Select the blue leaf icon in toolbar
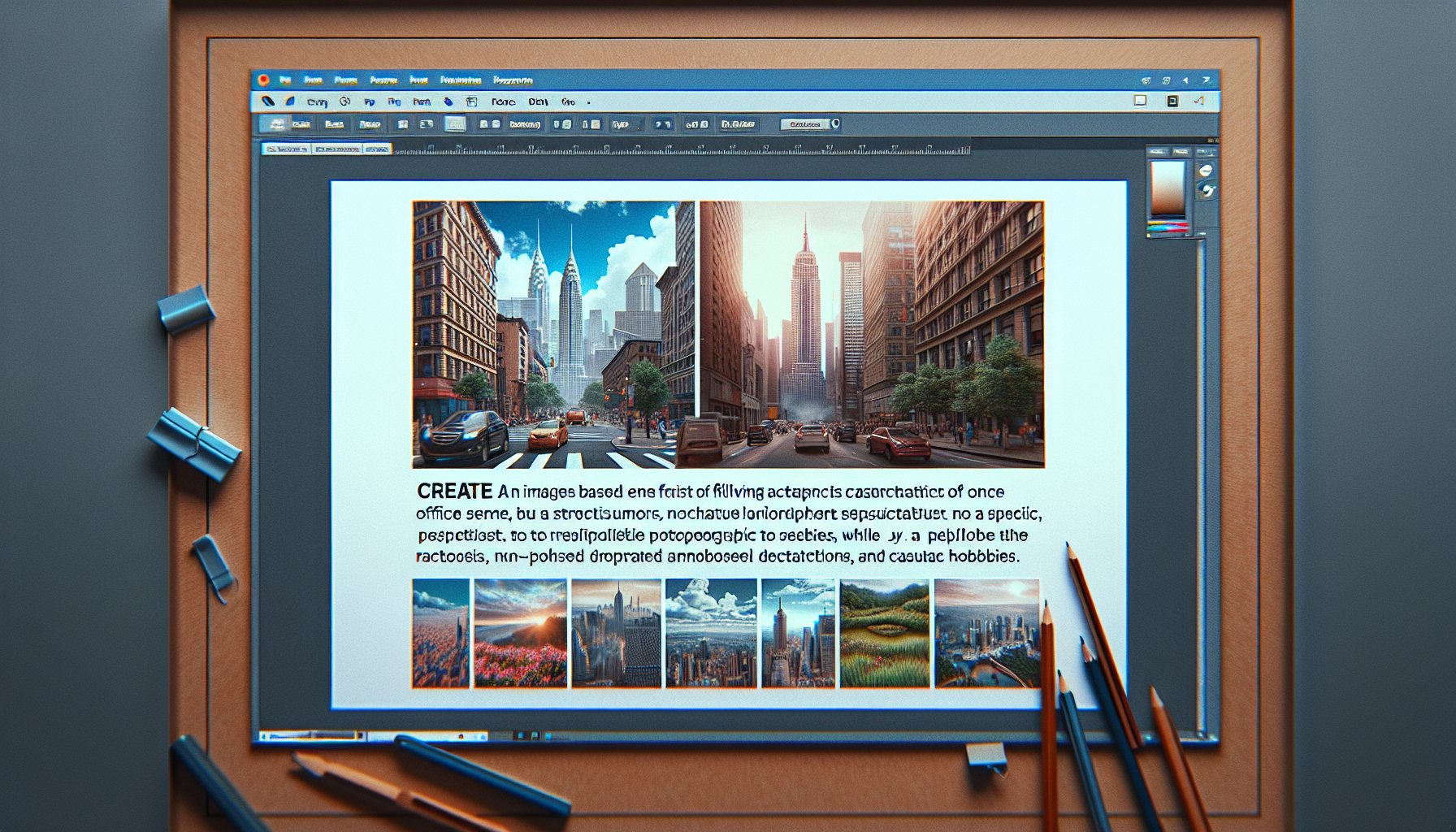Screen dimensions: 1456x832 (x=289, y=102)
